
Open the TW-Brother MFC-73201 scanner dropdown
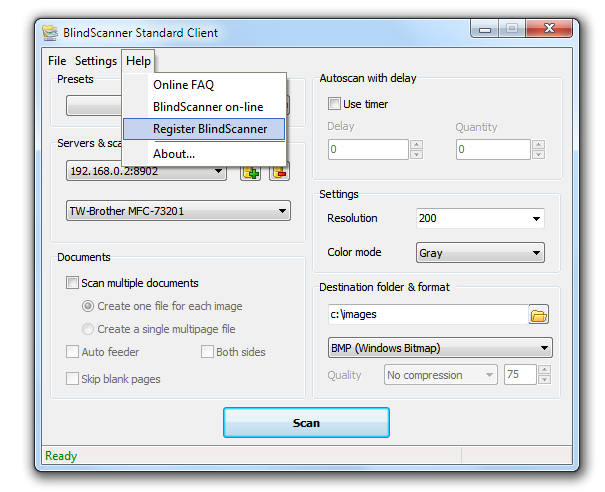pos(178,211)
